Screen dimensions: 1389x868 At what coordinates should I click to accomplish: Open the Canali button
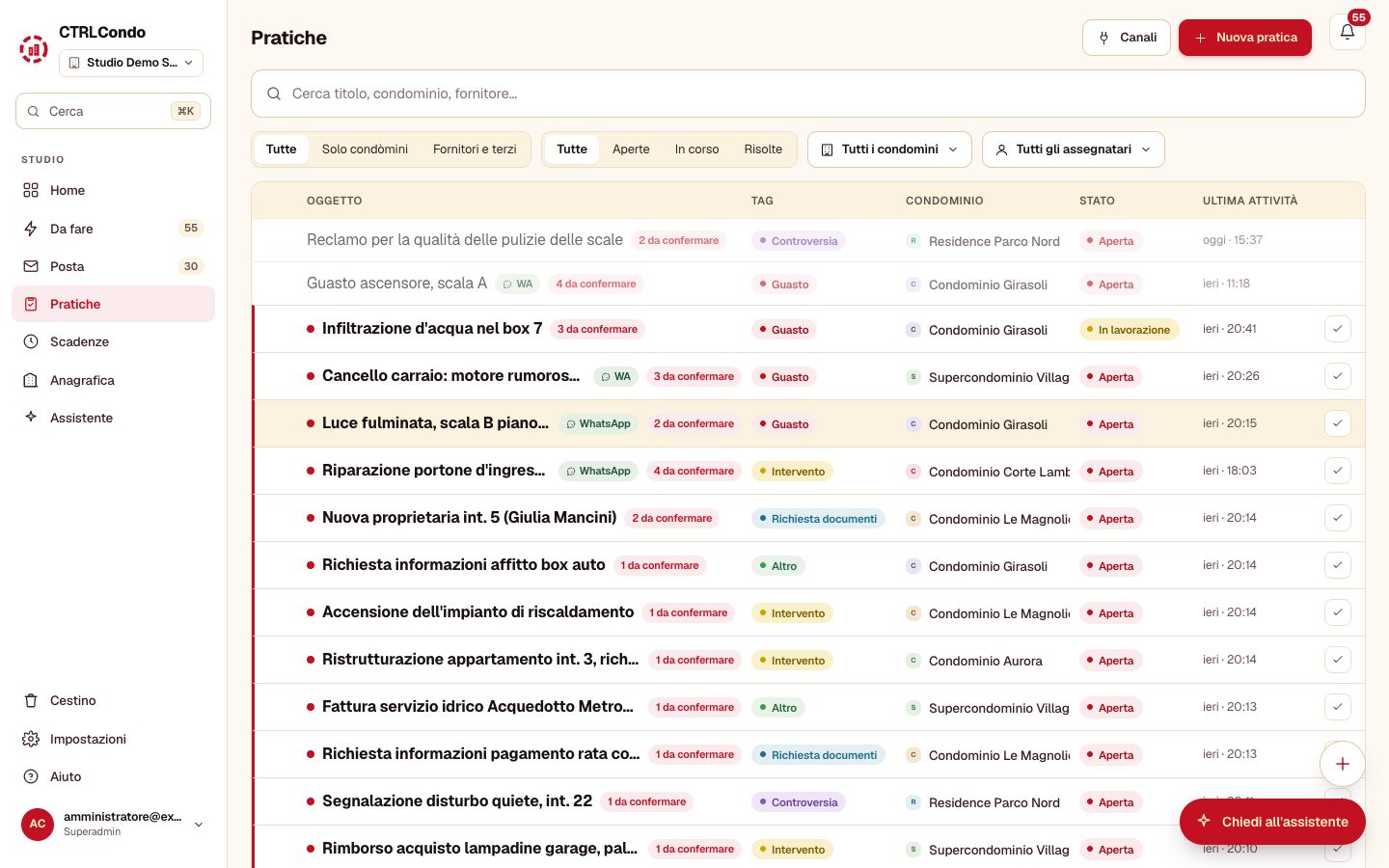(x=1127, y=38)
